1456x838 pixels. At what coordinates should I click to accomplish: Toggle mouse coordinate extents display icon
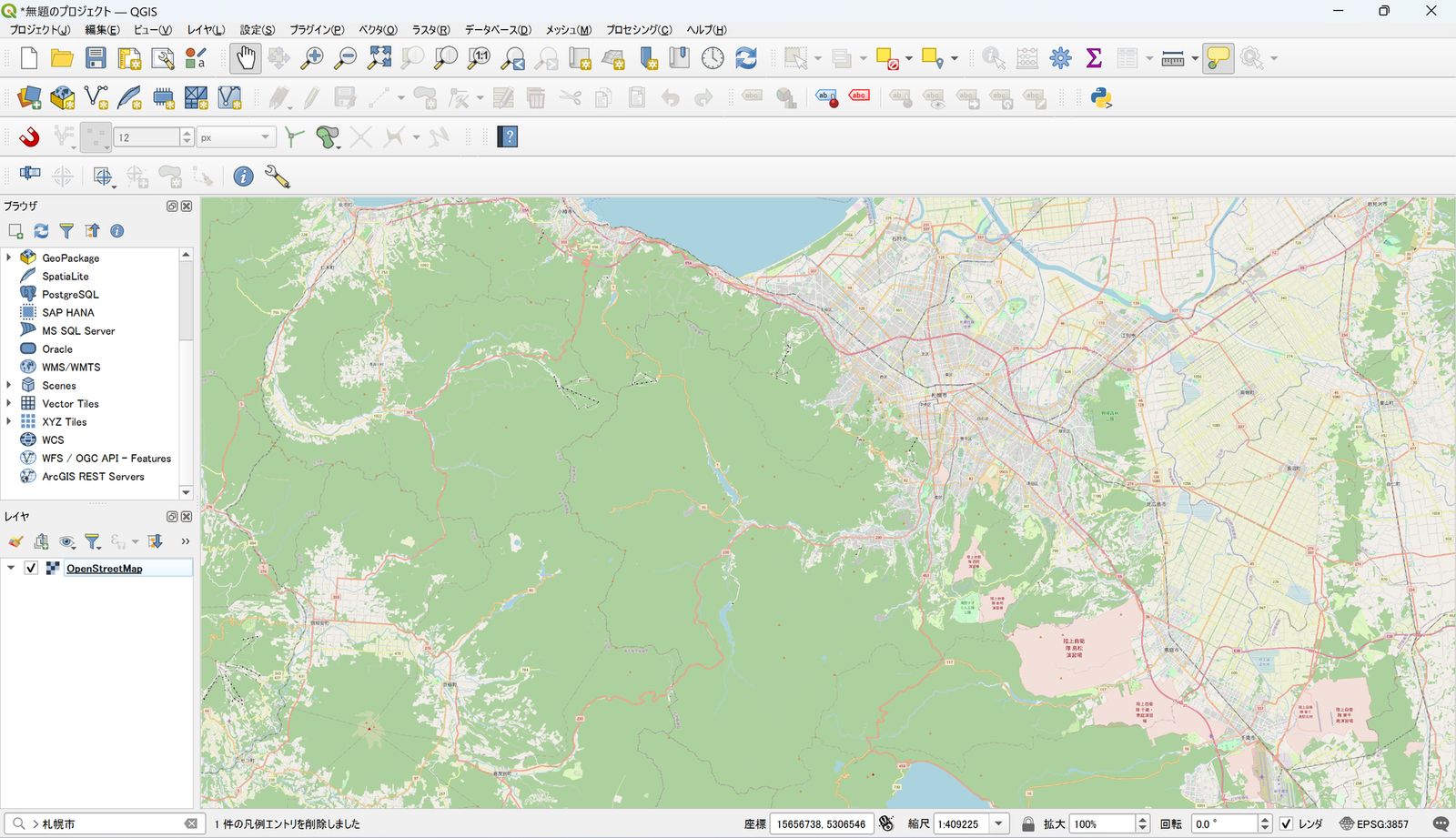click(886, 823)
